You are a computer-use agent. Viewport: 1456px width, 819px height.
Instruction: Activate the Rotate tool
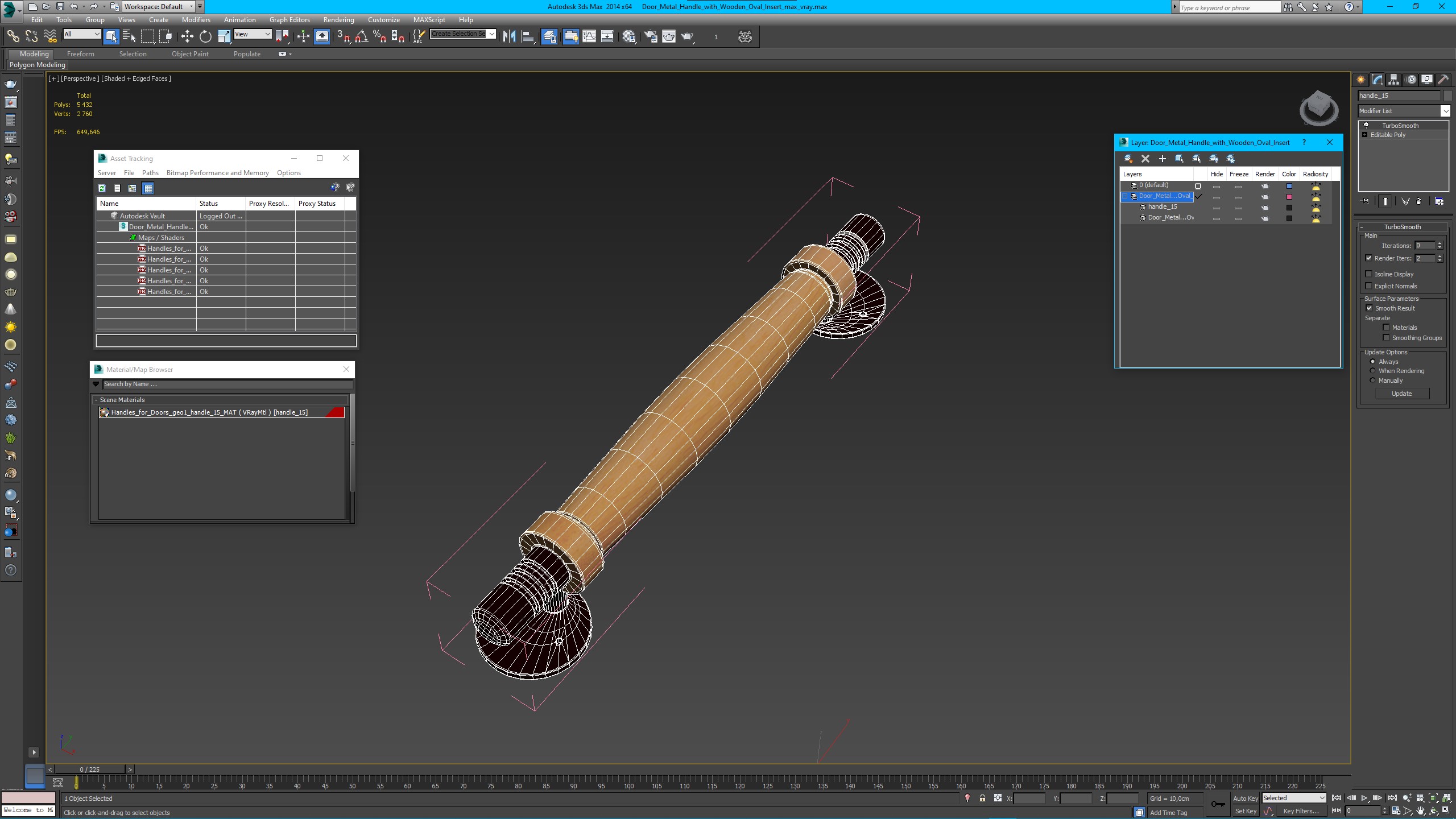coord(205,36)
